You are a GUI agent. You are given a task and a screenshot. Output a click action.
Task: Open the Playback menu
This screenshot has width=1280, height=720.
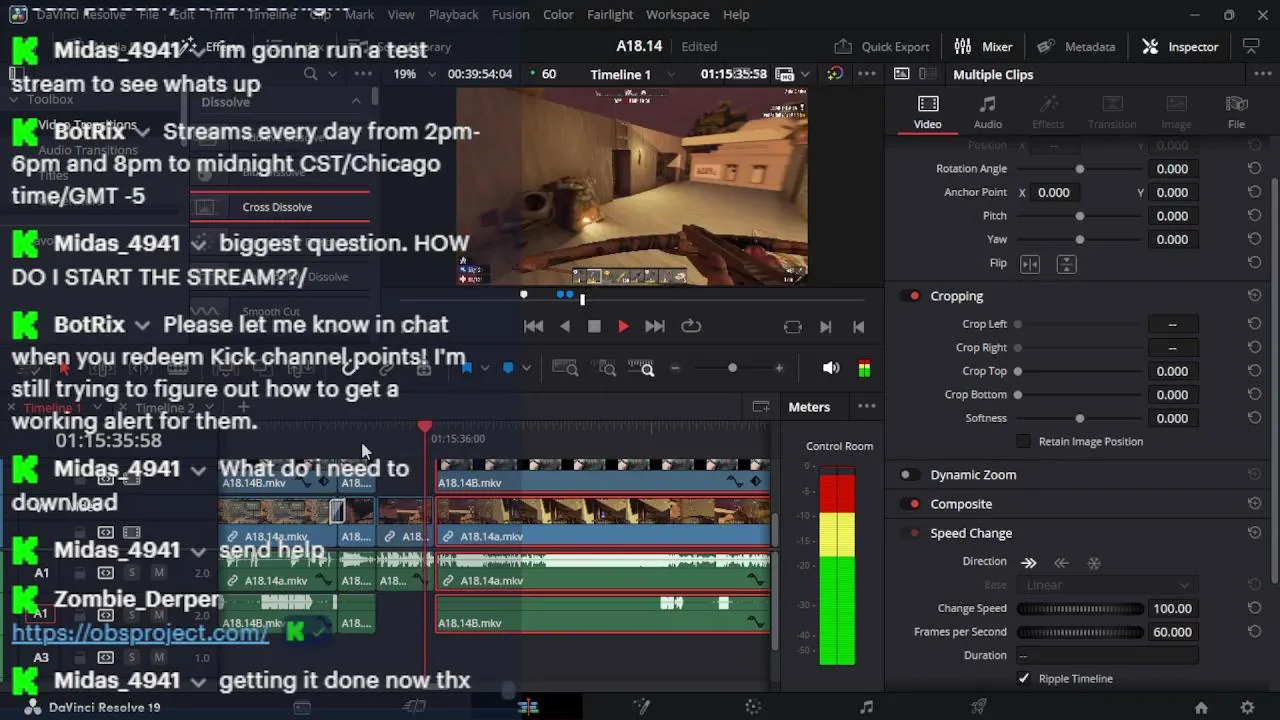453,14
